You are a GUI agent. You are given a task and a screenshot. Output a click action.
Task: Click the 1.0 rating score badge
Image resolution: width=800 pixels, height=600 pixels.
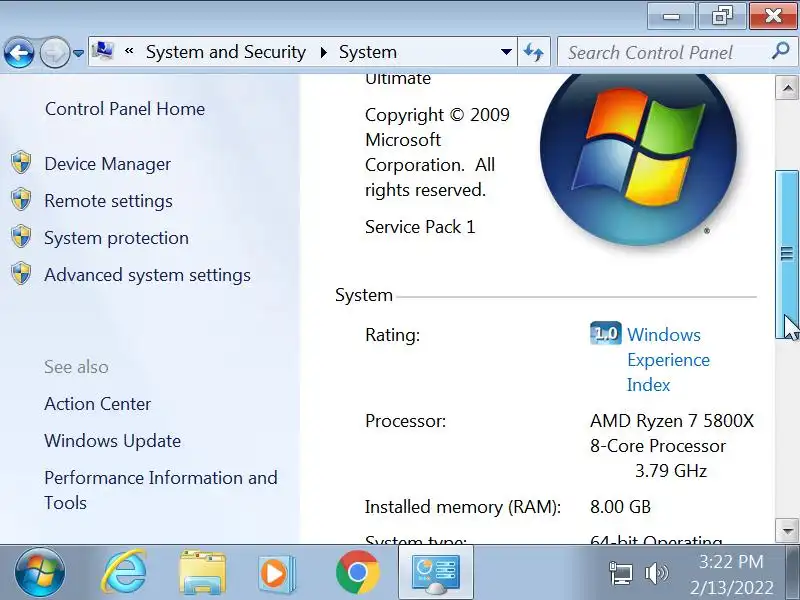tap(606, 333)
